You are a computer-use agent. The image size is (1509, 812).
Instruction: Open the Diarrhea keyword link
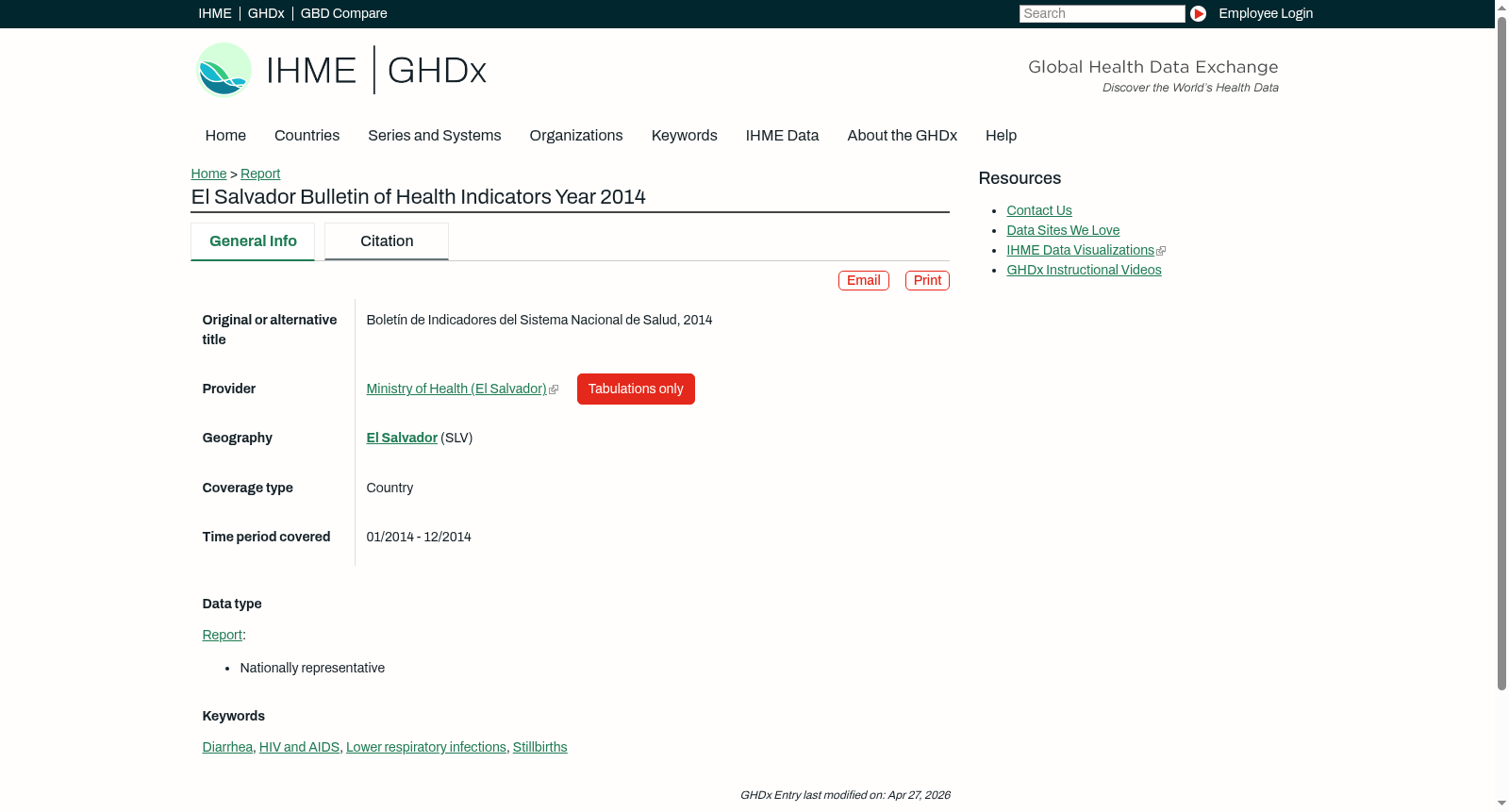click(x=227, y=747)
